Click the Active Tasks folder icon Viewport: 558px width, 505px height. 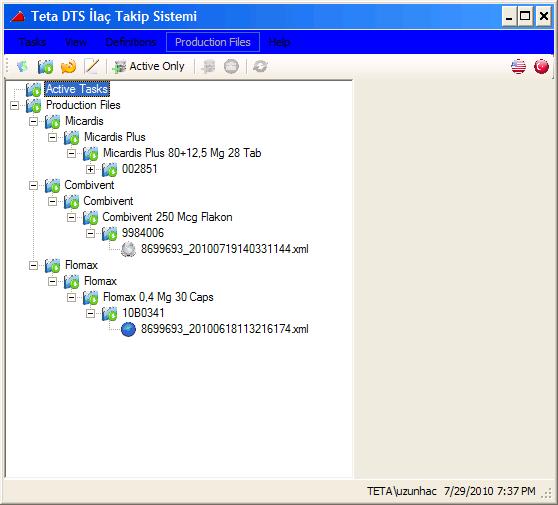coord(34,89)
